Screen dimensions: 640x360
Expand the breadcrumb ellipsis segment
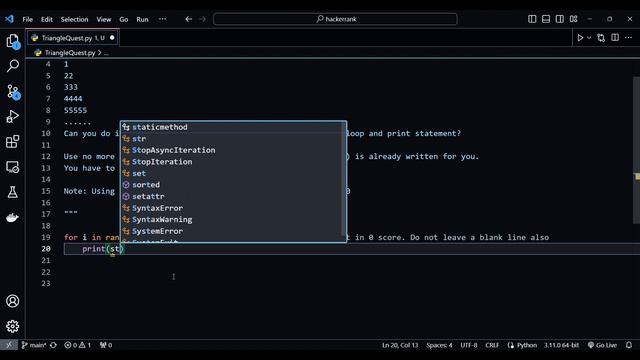(x=106, y=53)
